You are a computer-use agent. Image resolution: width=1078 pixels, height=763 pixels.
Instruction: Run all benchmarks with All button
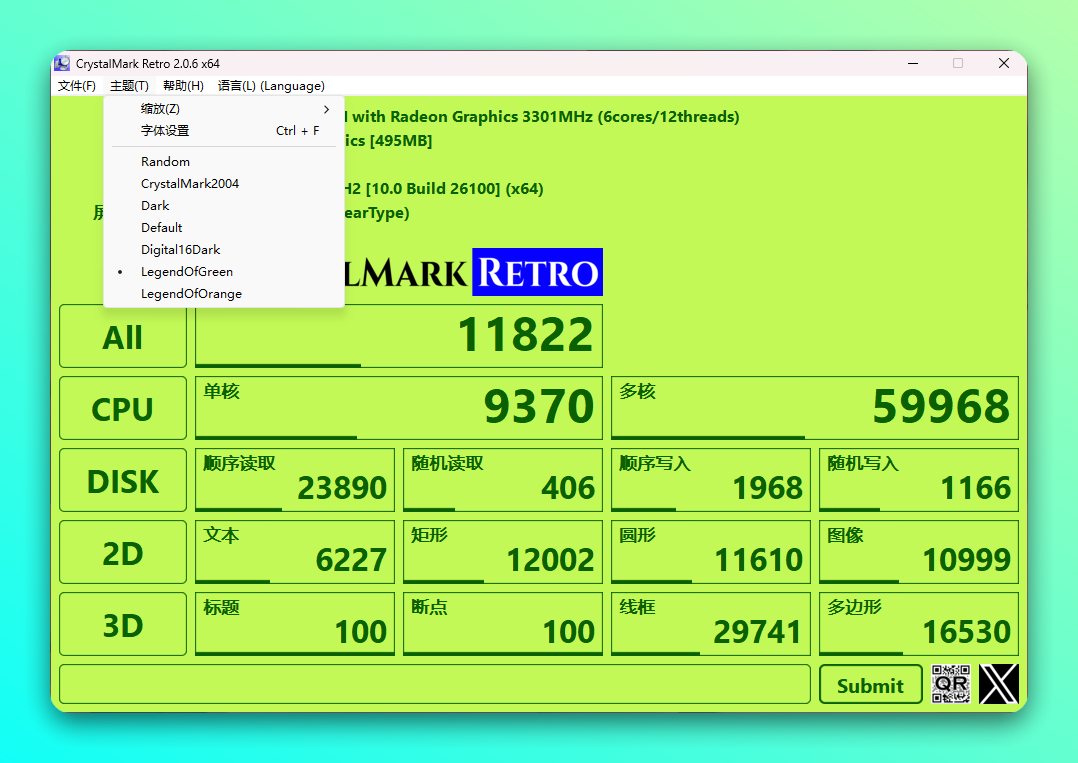pyautogui.click(x=123, y=337)
